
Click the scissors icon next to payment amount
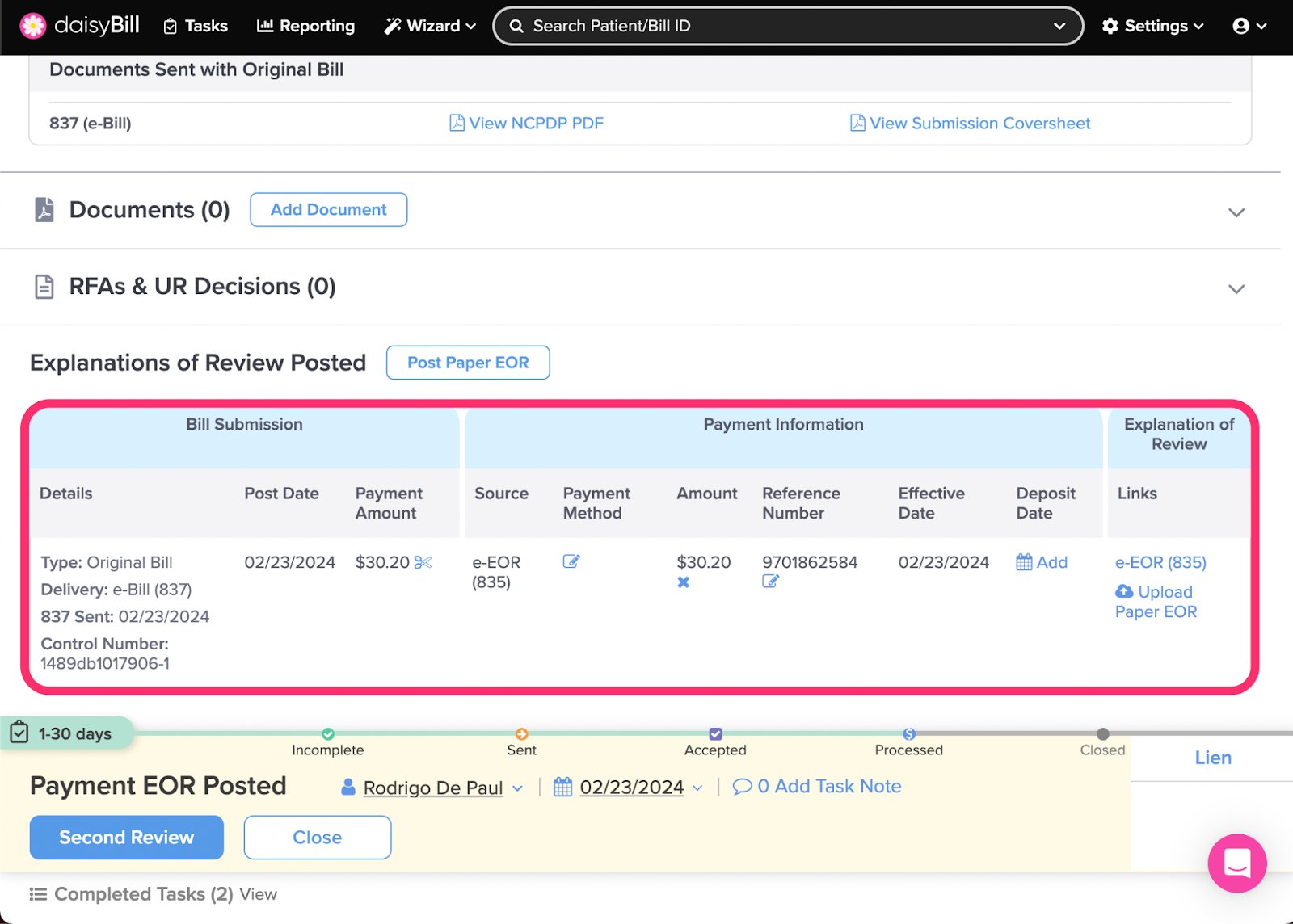pos(423,562)
